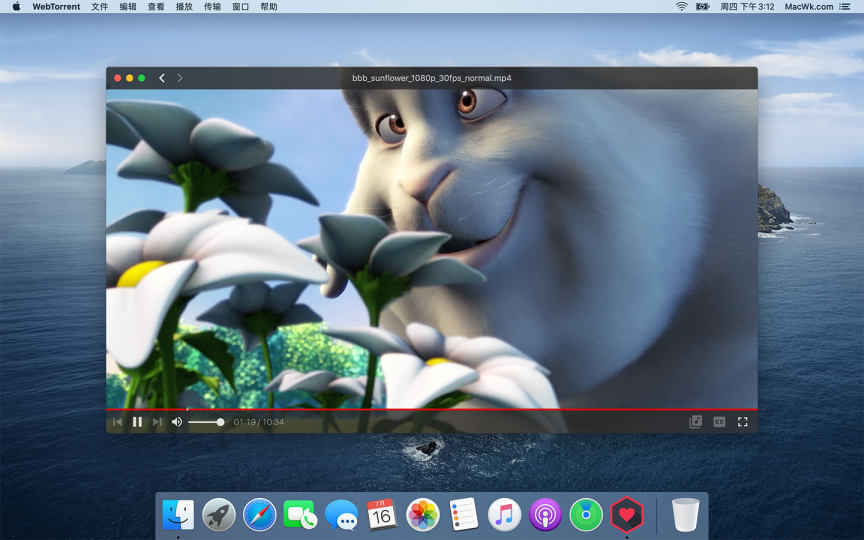Open WebTorrent heart icon in Dock
The width and height of the screenshot is (864, 540).
(626, 515)
